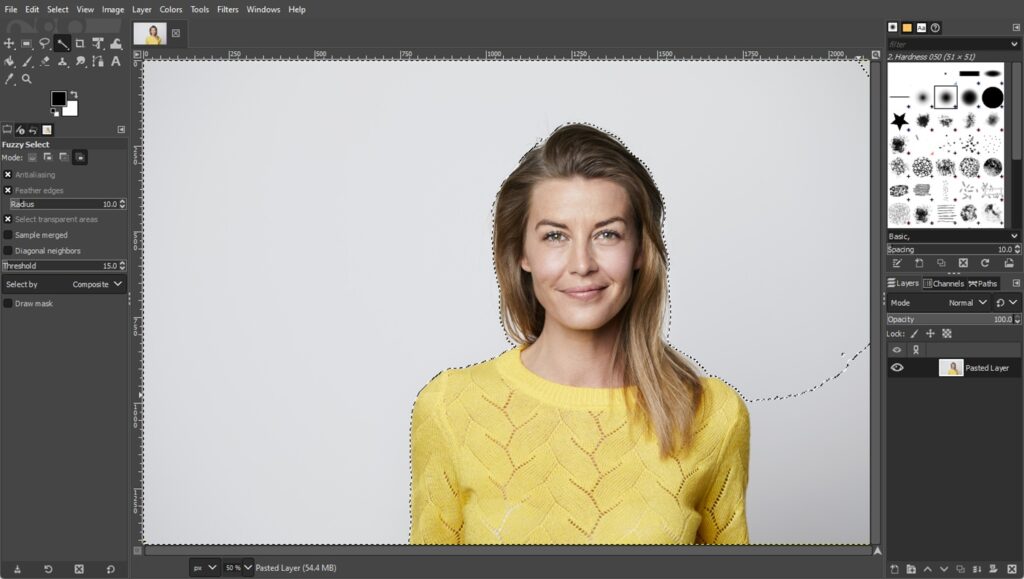Viewport: 1024px width, 579px height.
Task: Hide the Pasted Layer with eye icon
Action: [897, 368]
